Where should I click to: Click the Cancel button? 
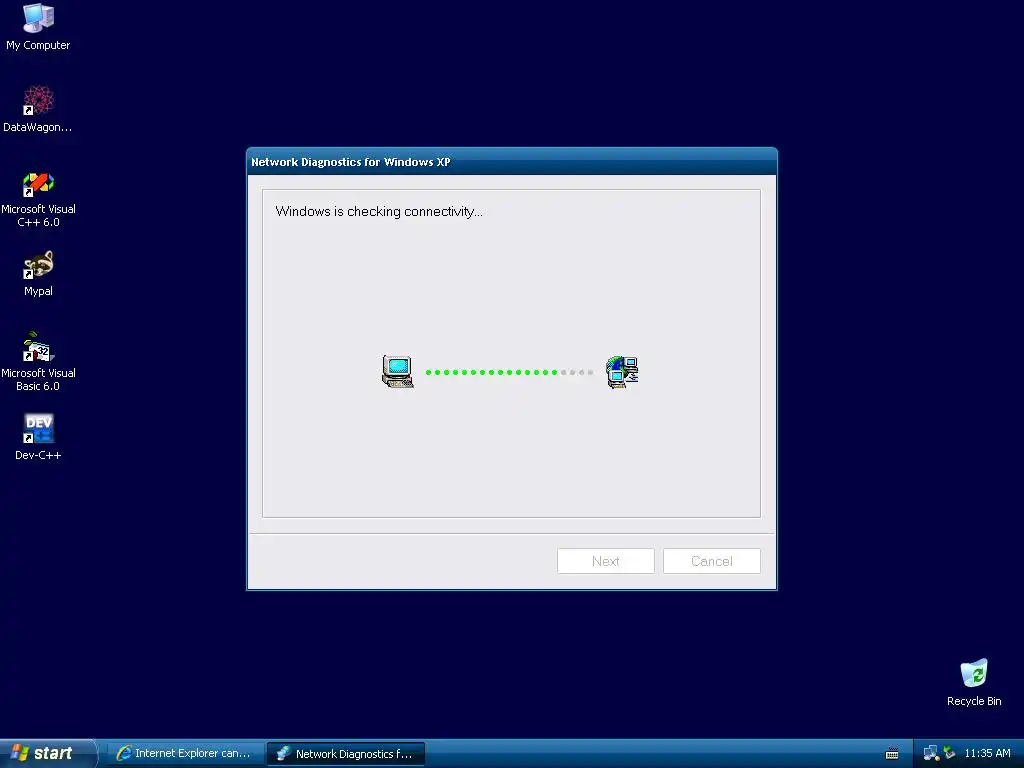coord(712,561)
